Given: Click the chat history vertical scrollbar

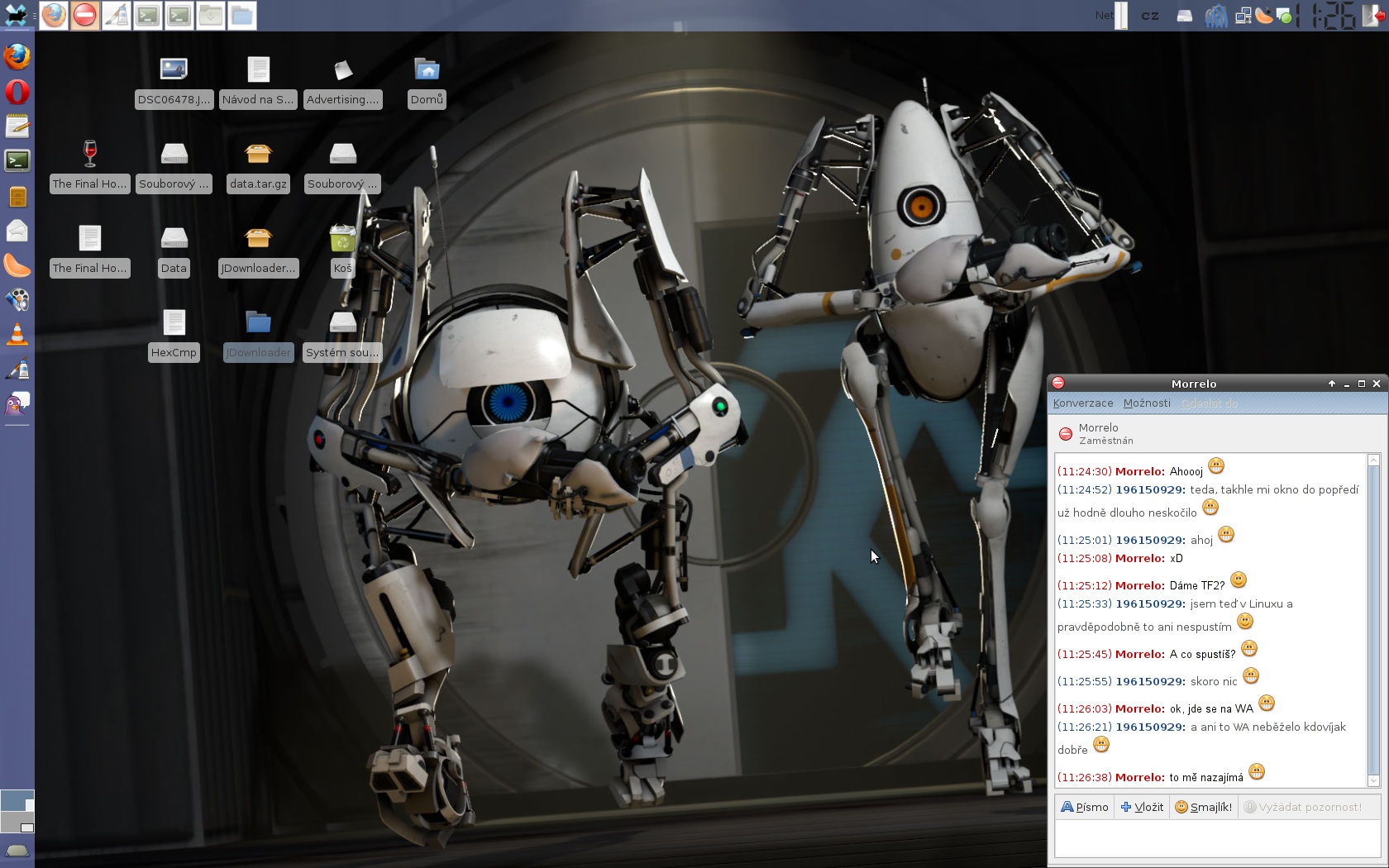Looking at the screenshot, I should click(x=1373, y=620).
